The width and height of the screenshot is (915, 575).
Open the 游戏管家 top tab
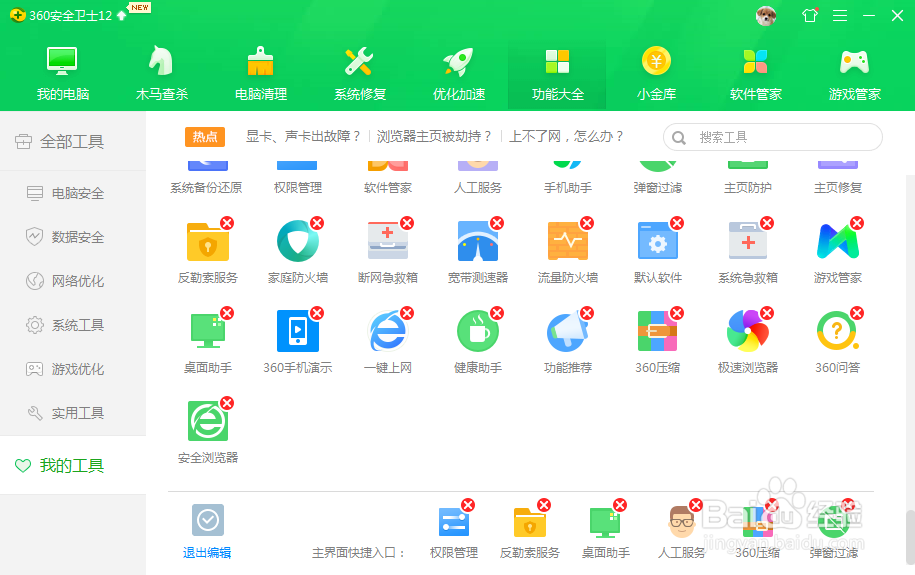coord(854,74)
